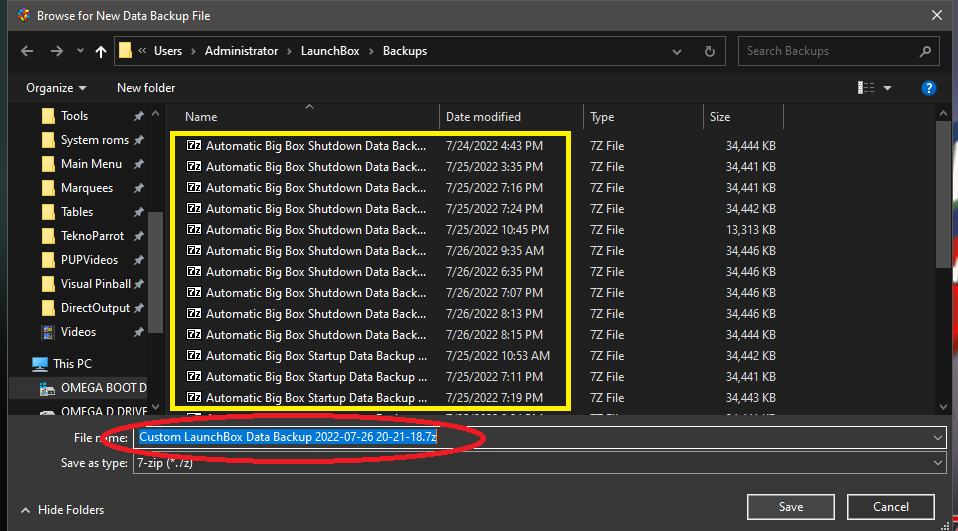Cancel the save dialog

891,507
